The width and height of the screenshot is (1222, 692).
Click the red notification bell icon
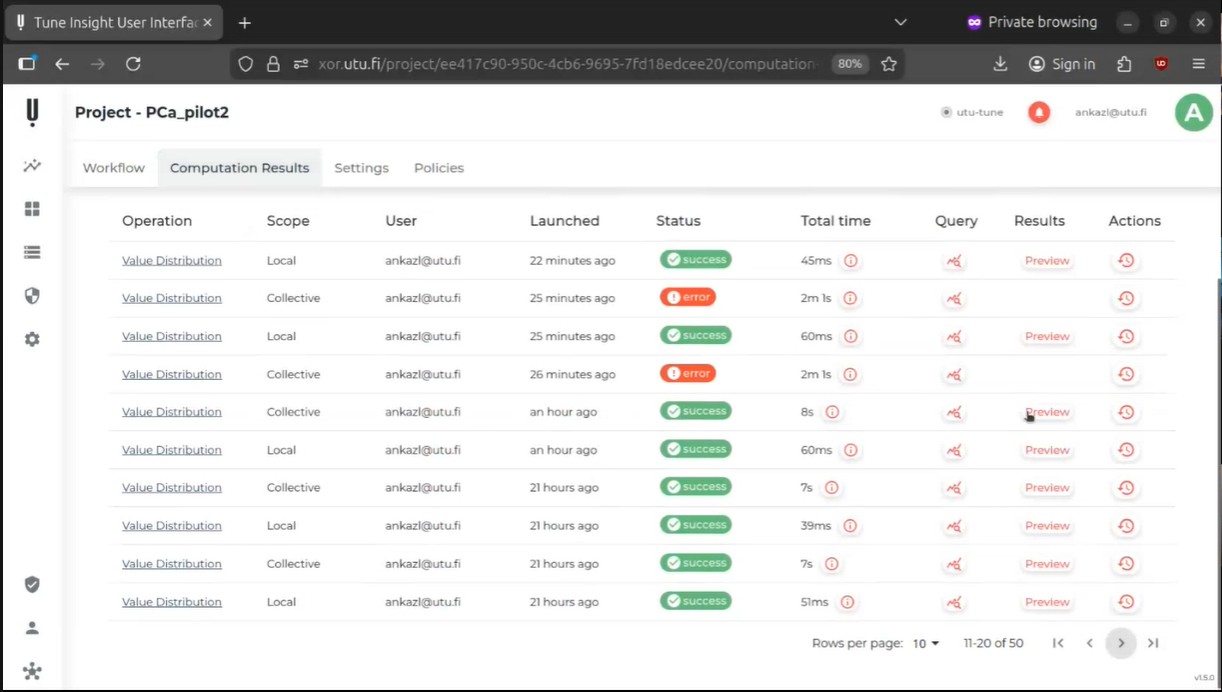click(x=1039, y=112)
